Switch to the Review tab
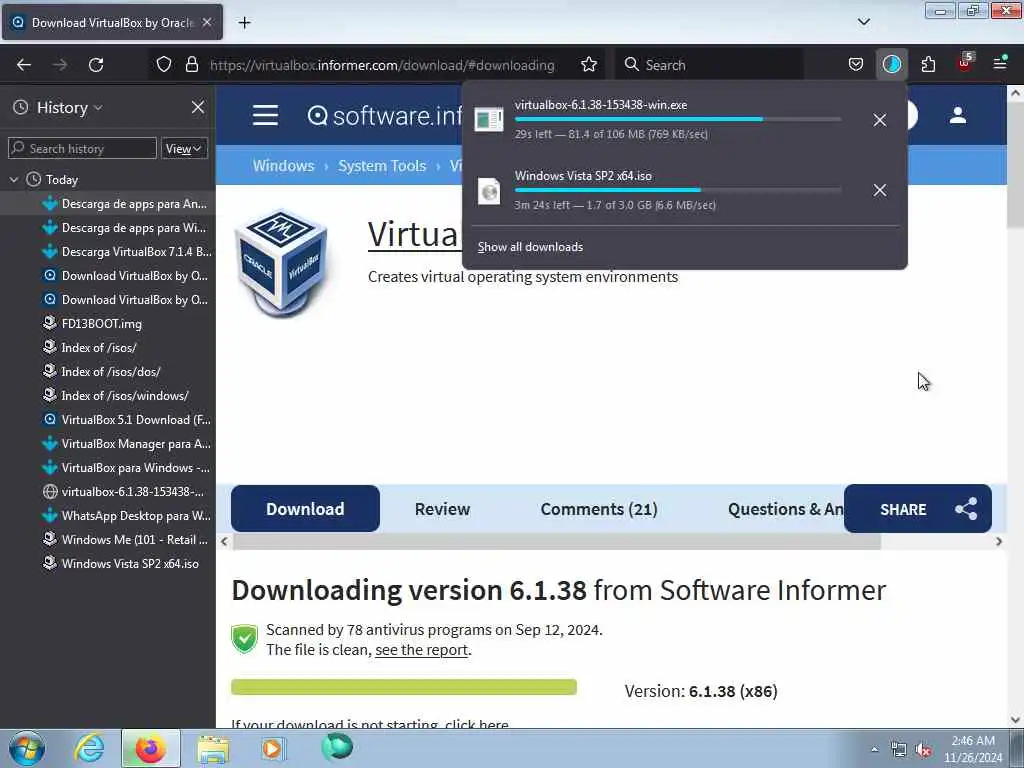1024x768 pixels. (x=442, y=509)
